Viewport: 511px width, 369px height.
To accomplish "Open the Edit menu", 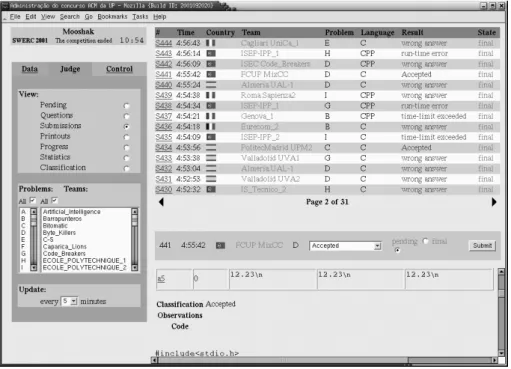I will (31, 17).
